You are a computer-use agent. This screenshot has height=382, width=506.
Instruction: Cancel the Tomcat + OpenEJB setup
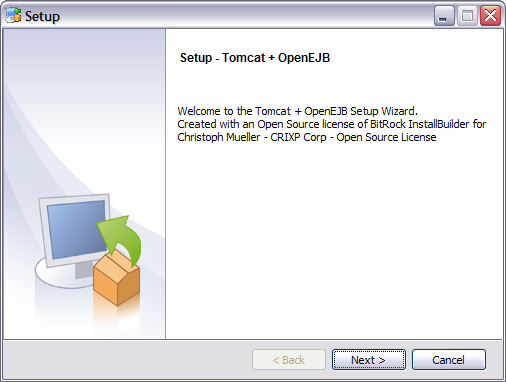click(449, 360)
